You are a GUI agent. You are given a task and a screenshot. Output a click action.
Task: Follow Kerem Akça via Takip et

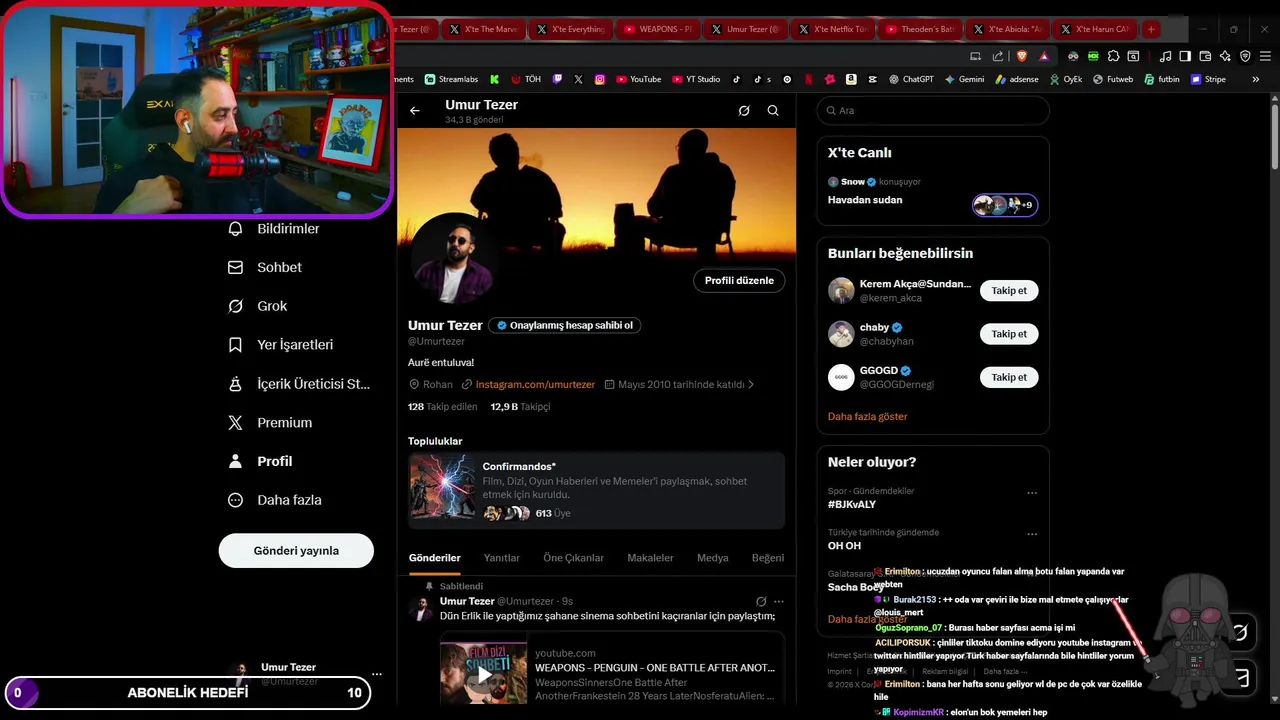coord(1009,291)
